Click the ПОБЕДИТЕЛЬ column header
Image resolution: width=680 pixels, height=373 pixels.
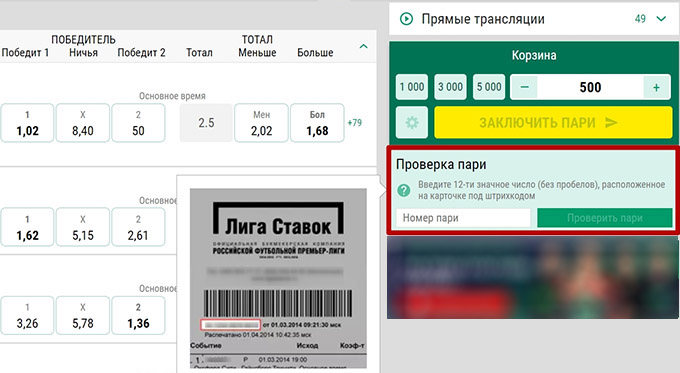83,40
